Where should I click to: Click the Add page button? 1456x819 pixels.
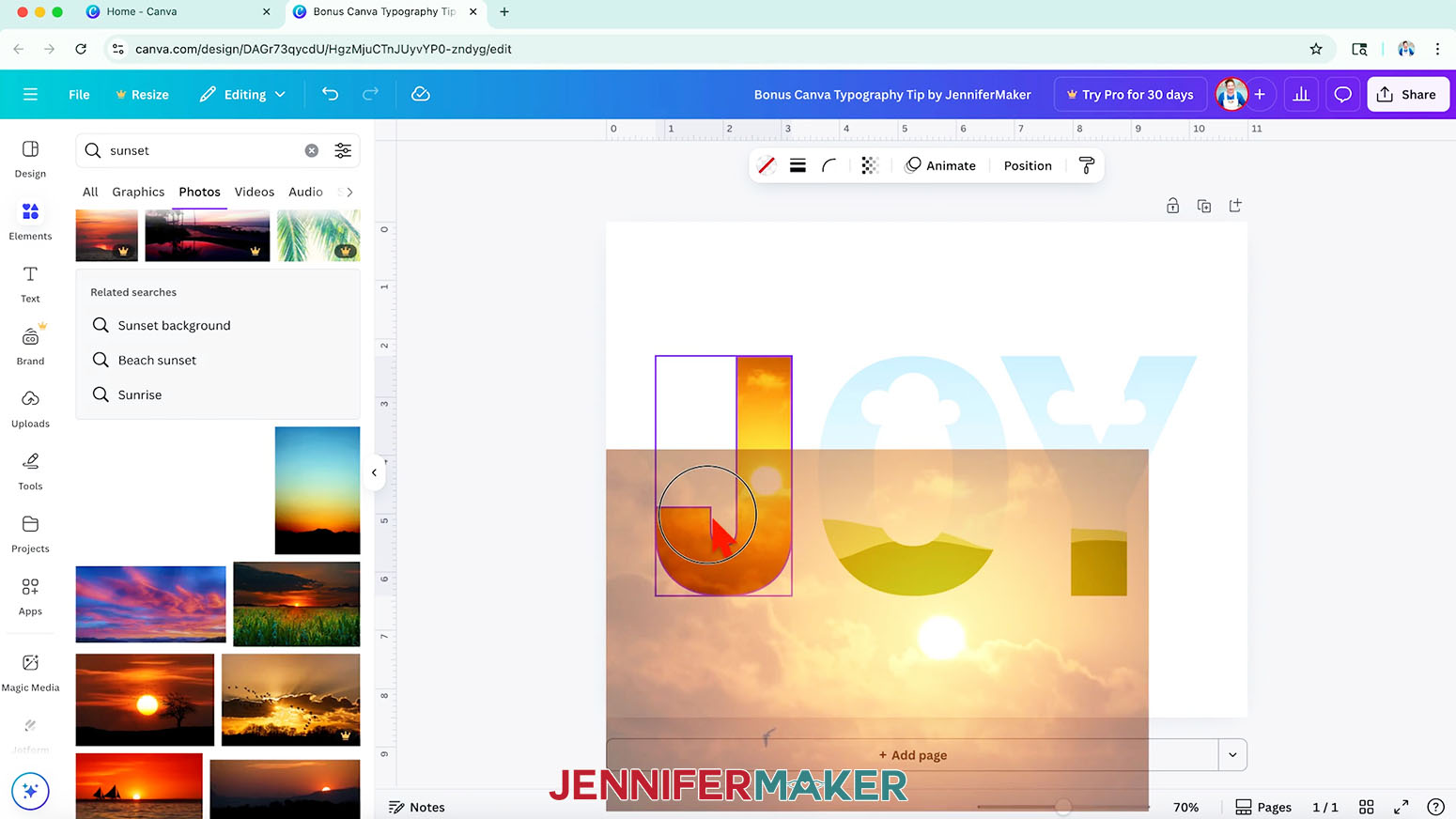tap(912, 754)
